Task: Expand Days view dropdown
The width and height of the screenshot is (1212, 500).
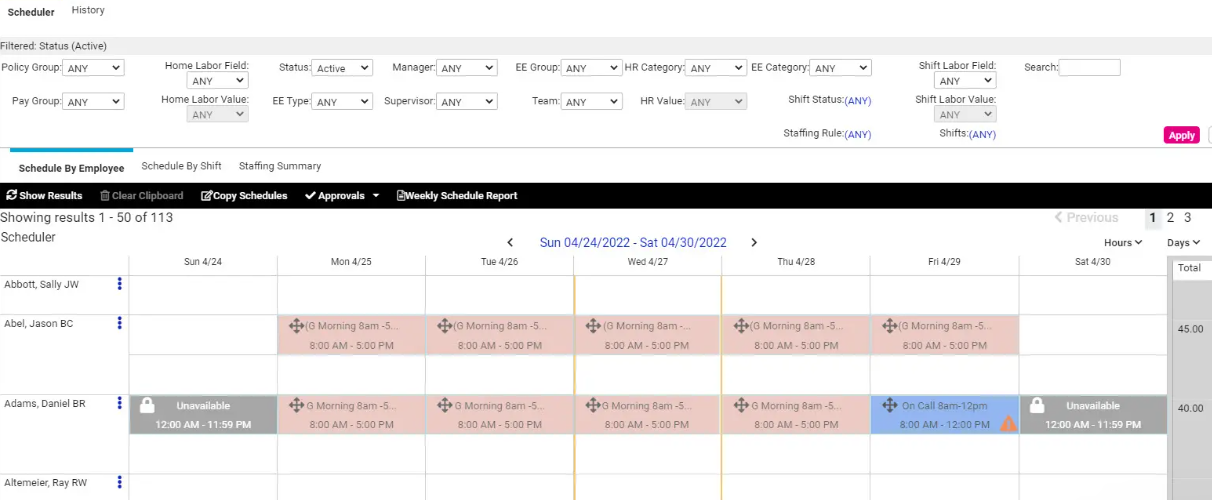Action: [x=1184, y=243]
